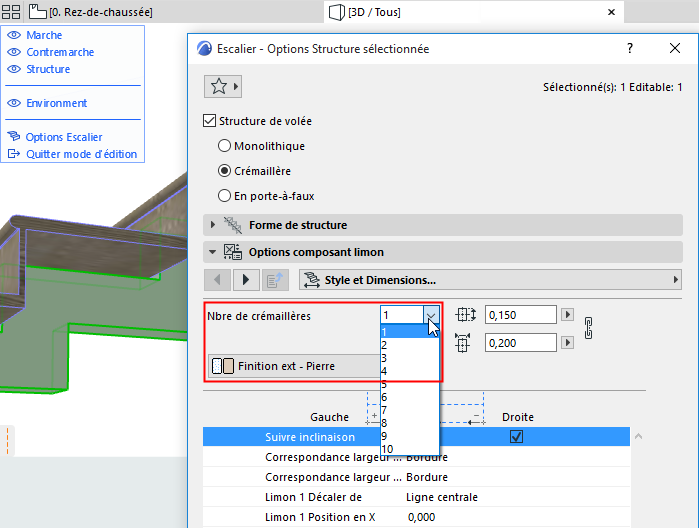Screen dimensions: 699x528
Task: Close the Escalier options dialog
Action: click(x=675, y=48)
